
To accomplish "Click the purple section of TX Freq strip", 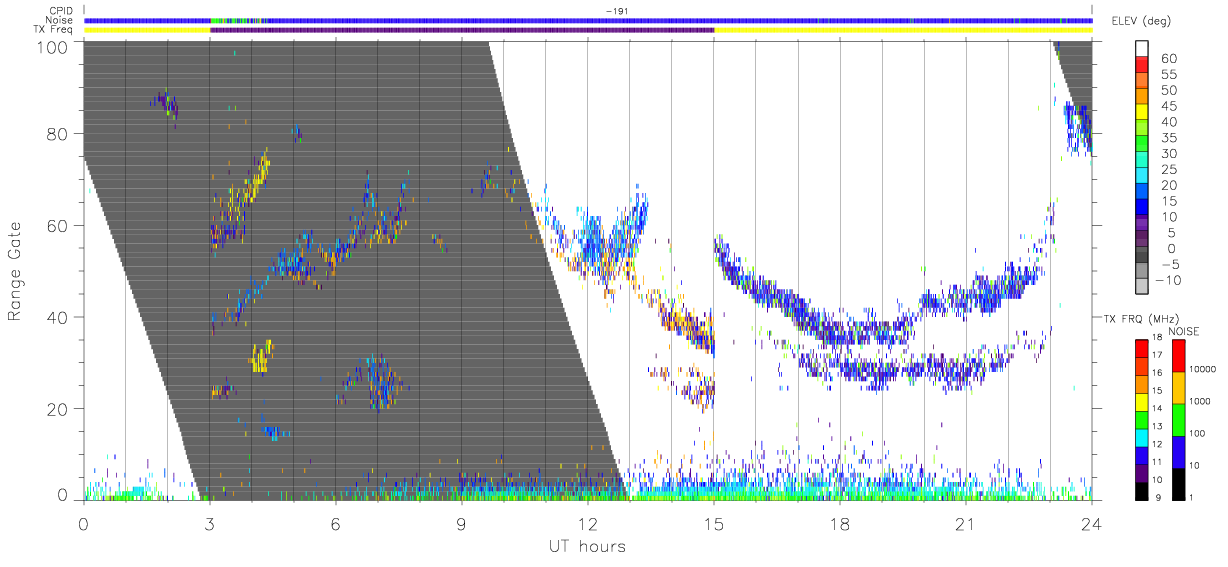I will (461, 30).
